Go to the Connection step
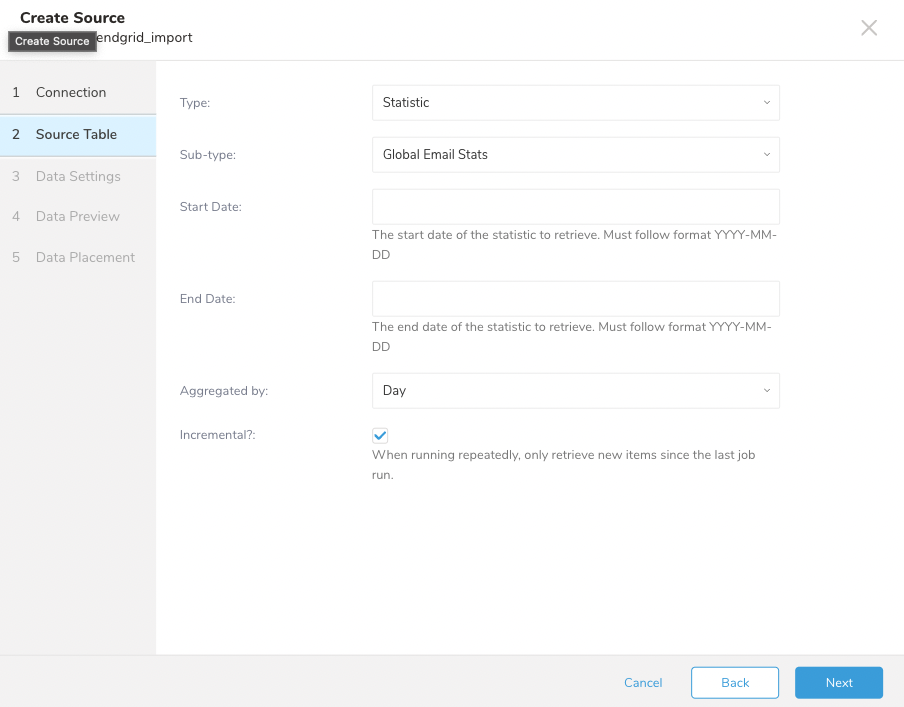Image resolution: width=904 pixels, height=707 pixels. (x=70, y=92)
